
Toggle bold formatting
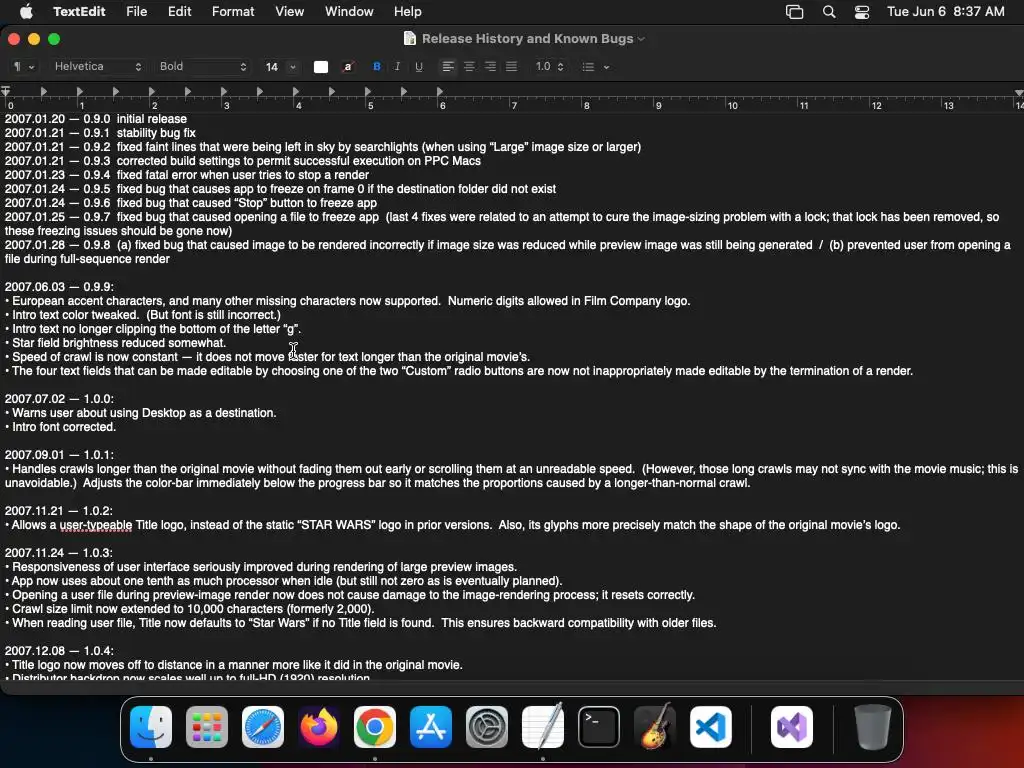coord(377,67)
